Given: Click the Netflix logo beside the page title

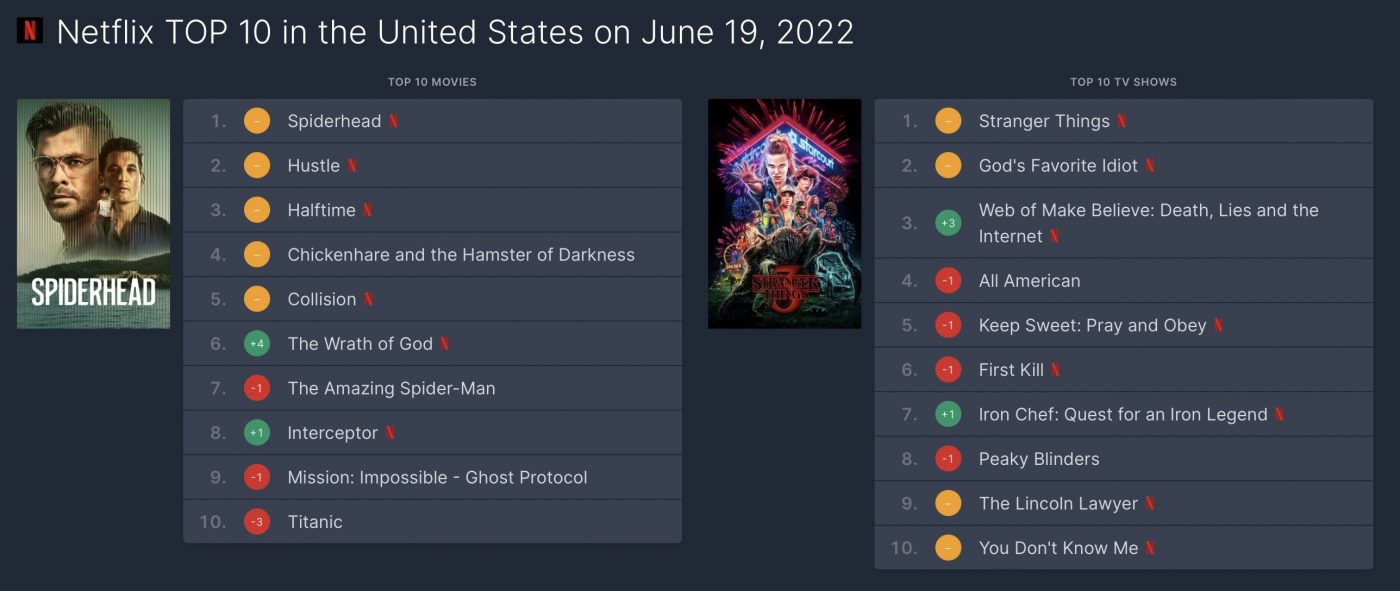Looking at the screenshot, I should coord(30,31).
